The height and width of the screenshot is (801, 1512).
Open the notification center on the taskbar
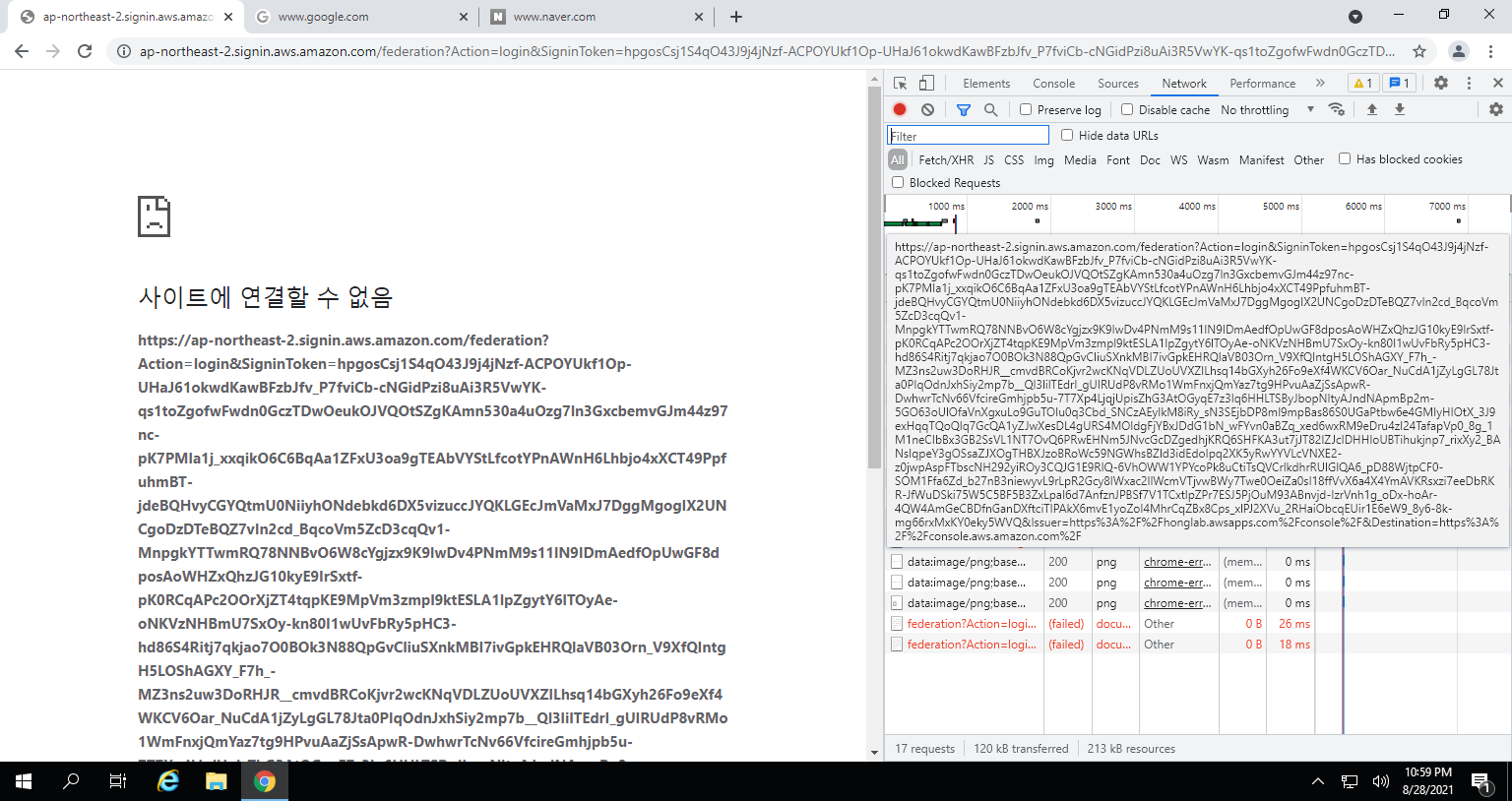(x=1480, y=781)
